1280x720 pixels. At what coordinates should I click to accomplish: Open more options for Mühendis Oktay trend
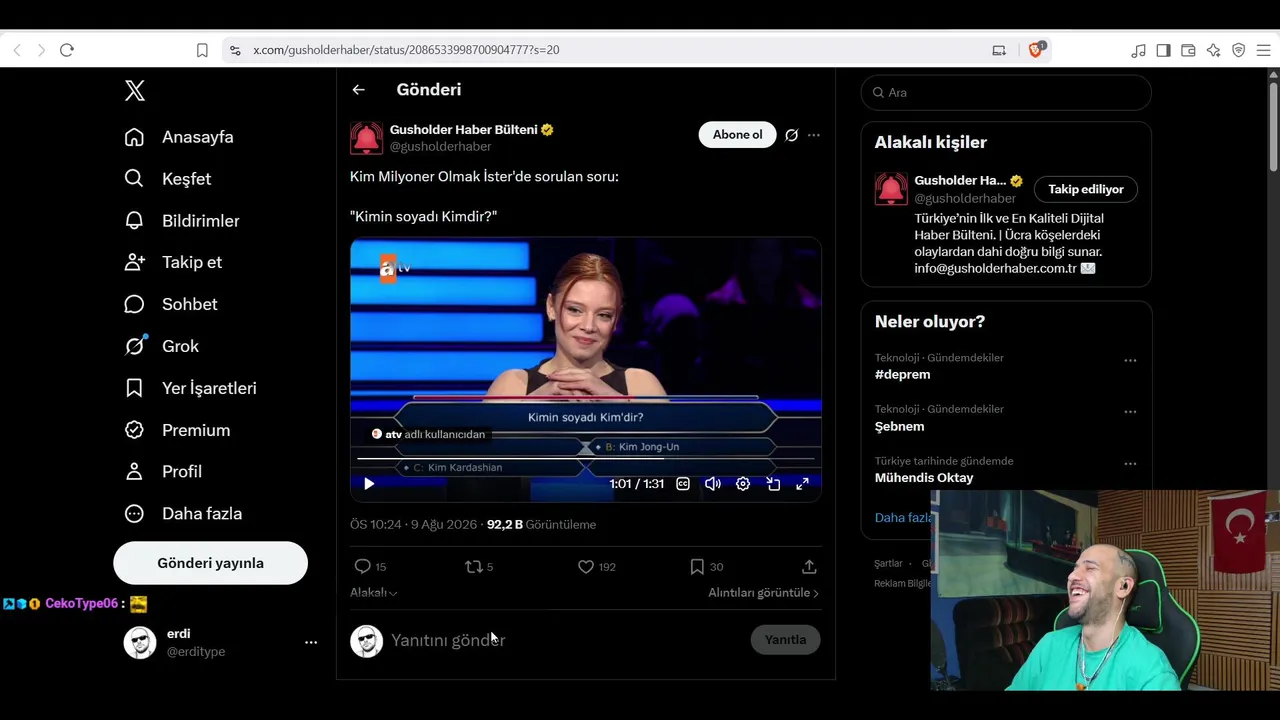click(1130, 464)
